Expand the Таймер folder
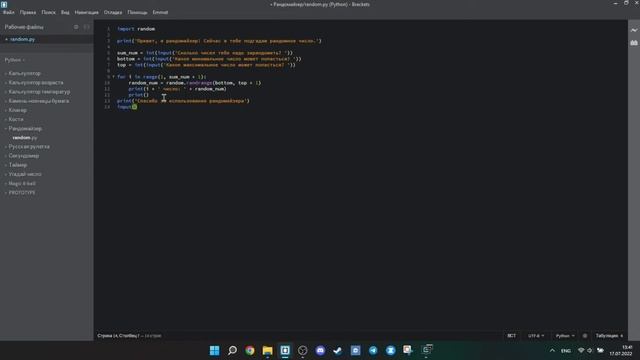Viewport: 640px width, 360px height. pyautogui.click(x=18, y=165)
